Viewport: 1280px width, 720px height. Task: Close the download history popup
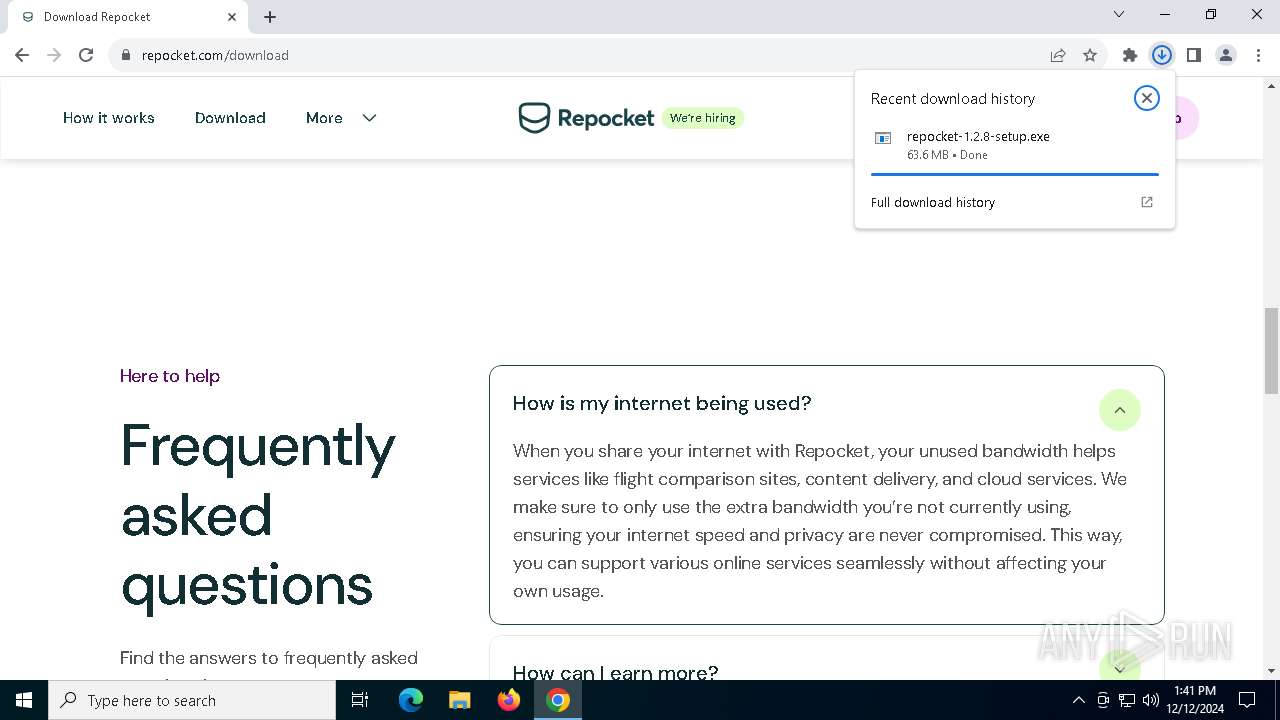tap(1147, 98)
